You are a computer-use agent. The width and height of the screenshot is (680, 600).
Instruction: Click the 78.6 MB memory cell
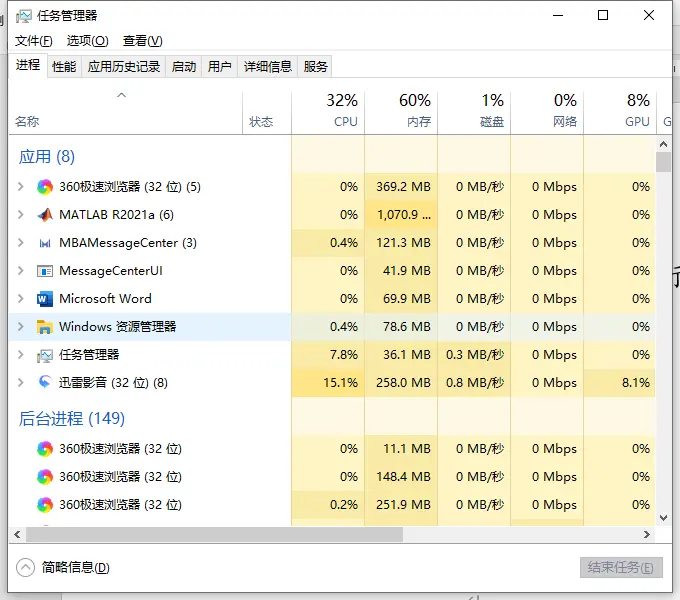(401, 327)
